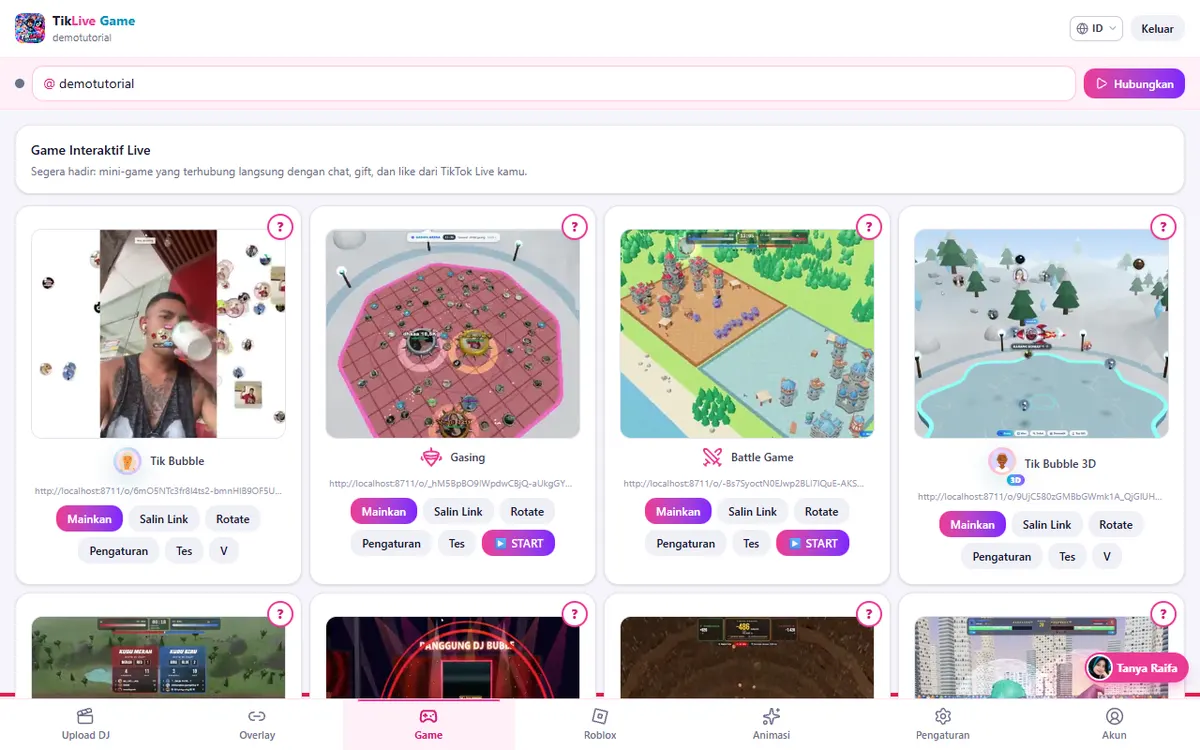1200x750 pixels.
Task: Click Salin Link on the Battle Game card
Action: pos(752,511)
